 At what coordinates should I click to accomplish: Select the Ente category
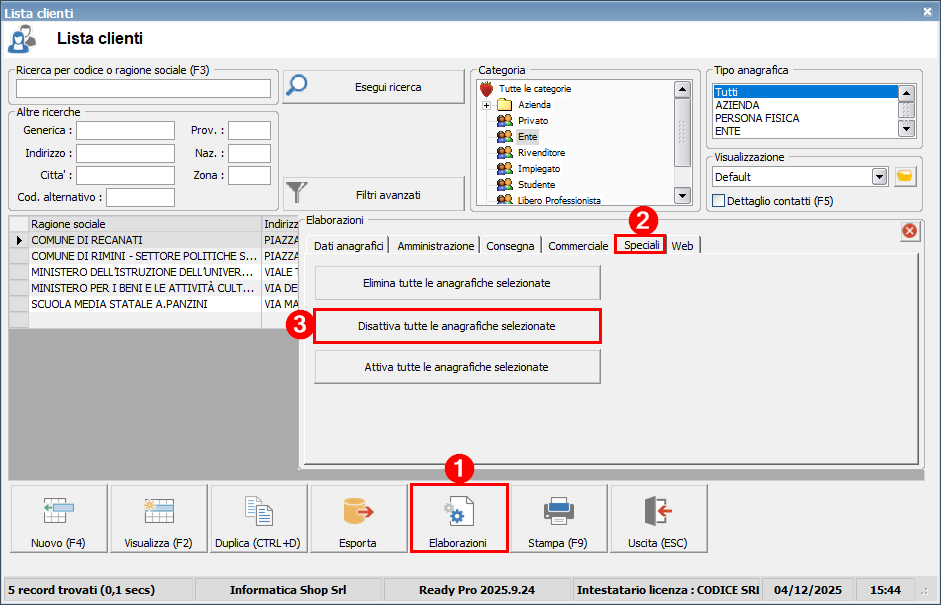point(528,137)
